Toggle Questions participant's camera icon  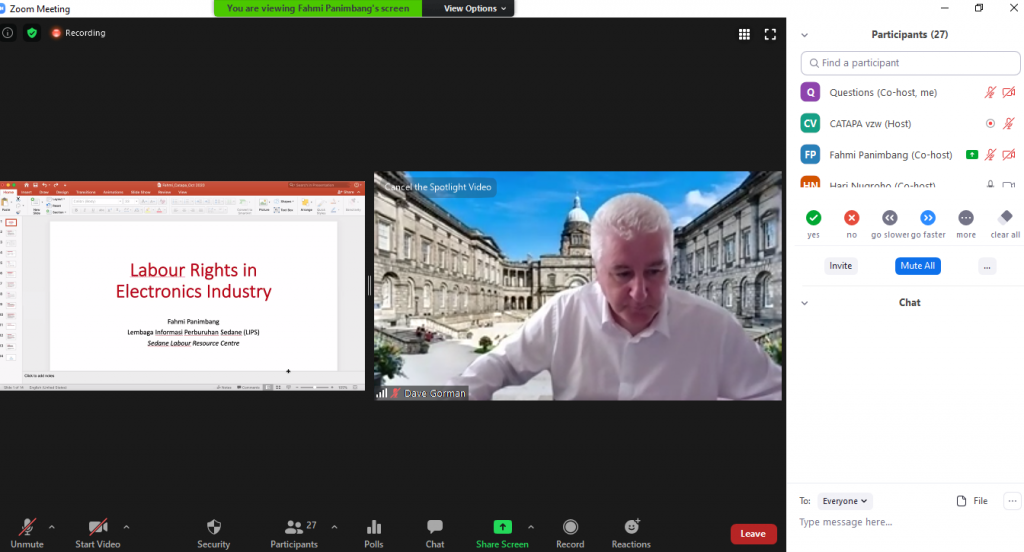click(1009, 92)
